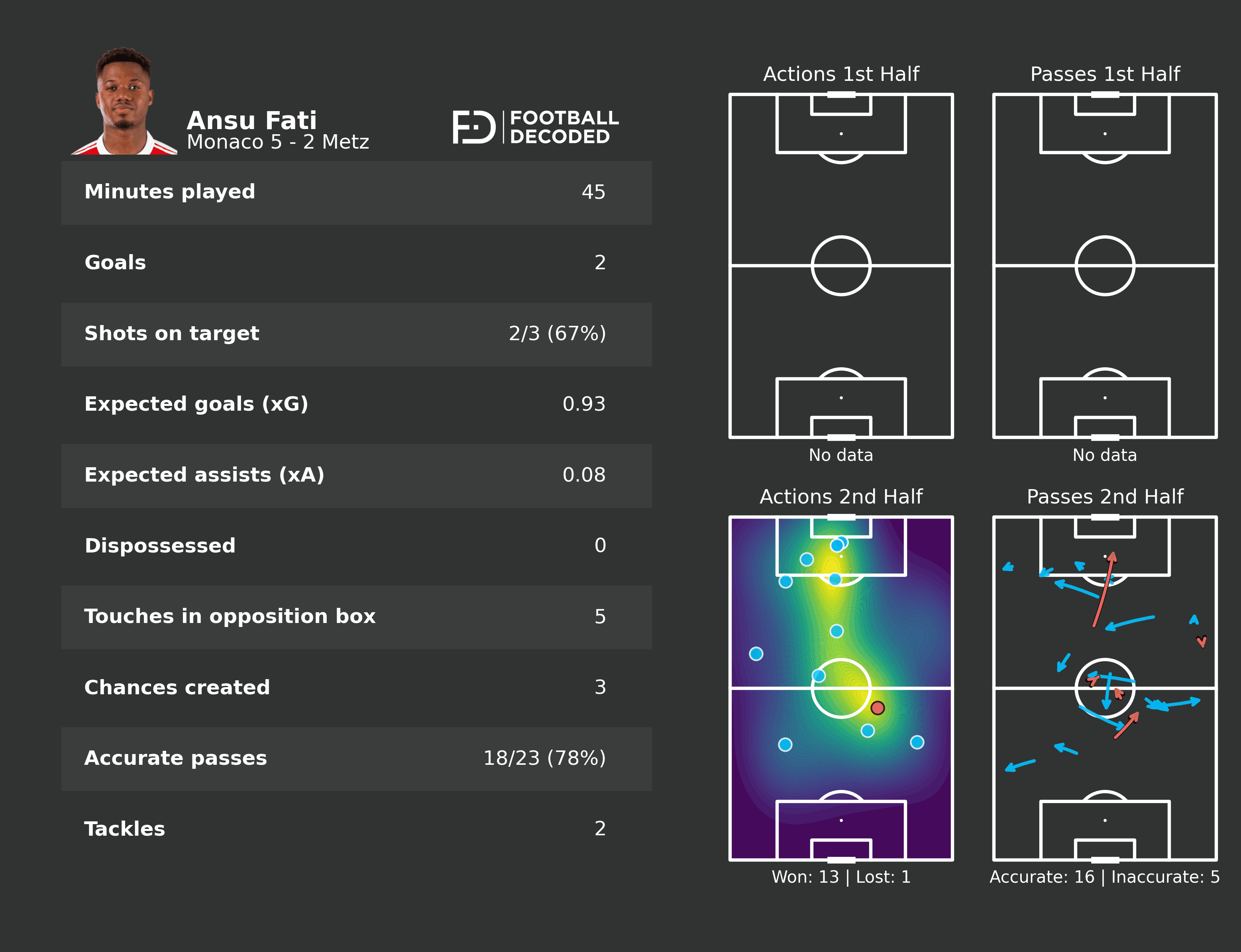Select the red lost-action dot on the heatmap
The height and width of the screenshot is (952, 1241).
click(x=877, y=708)
